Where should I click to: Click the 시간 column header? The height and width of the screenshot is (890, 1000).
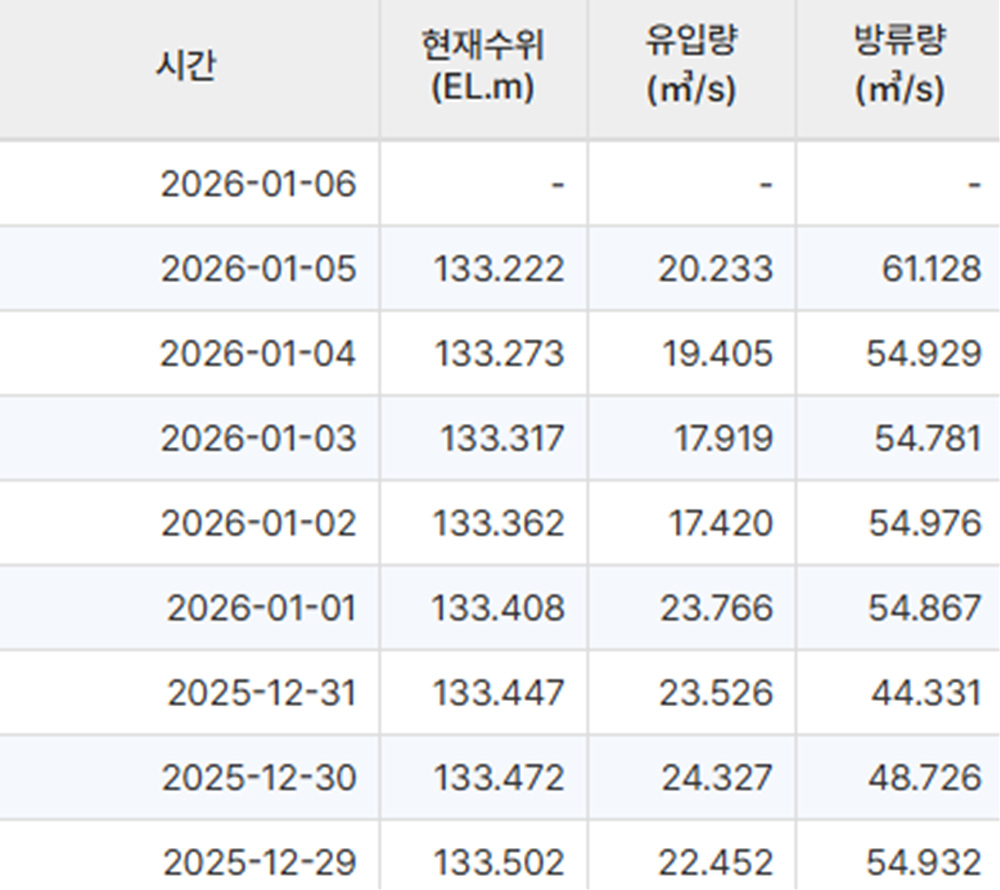coord(186,66)
